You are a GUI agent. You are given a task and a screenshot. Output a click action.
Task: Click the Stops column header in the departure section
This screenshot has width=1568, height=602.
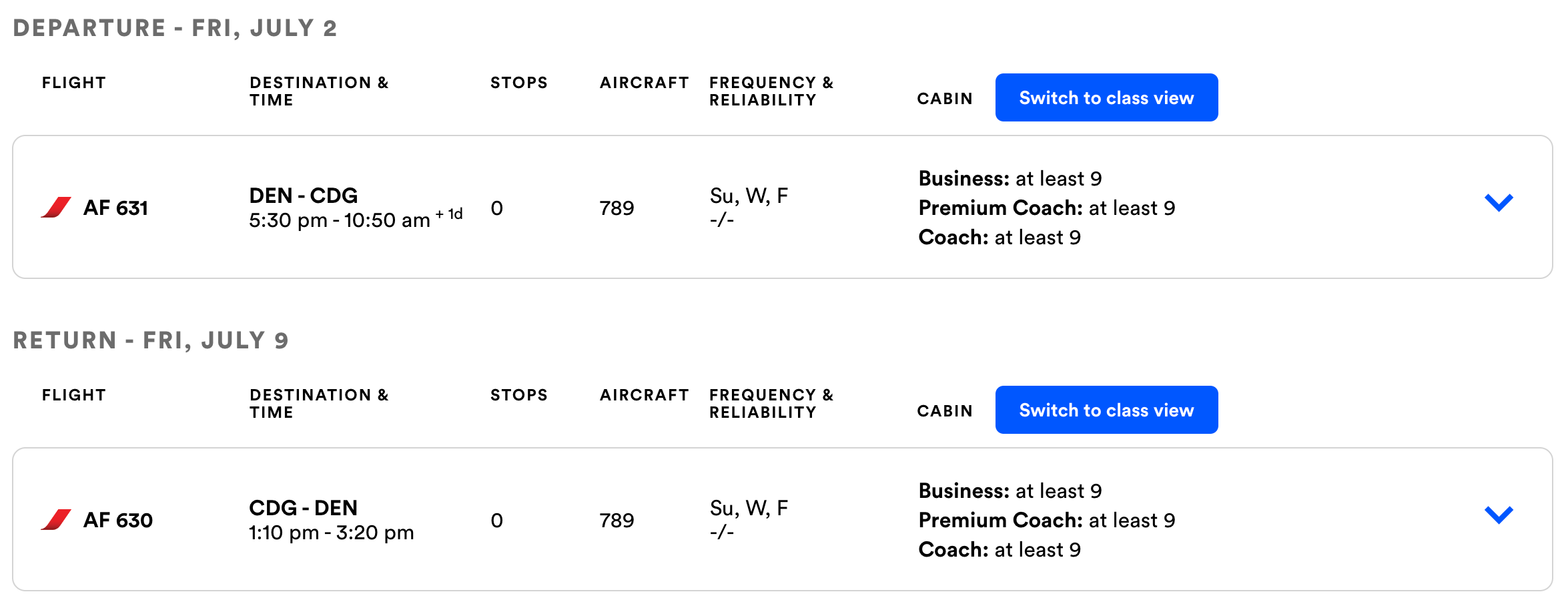point(519,83)
